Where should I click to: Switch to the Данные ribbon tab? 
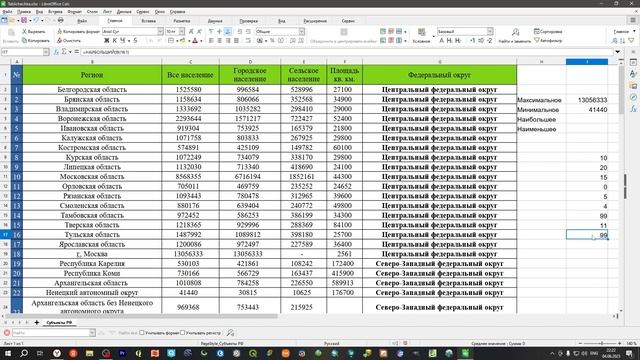click(x=215, y=20)
